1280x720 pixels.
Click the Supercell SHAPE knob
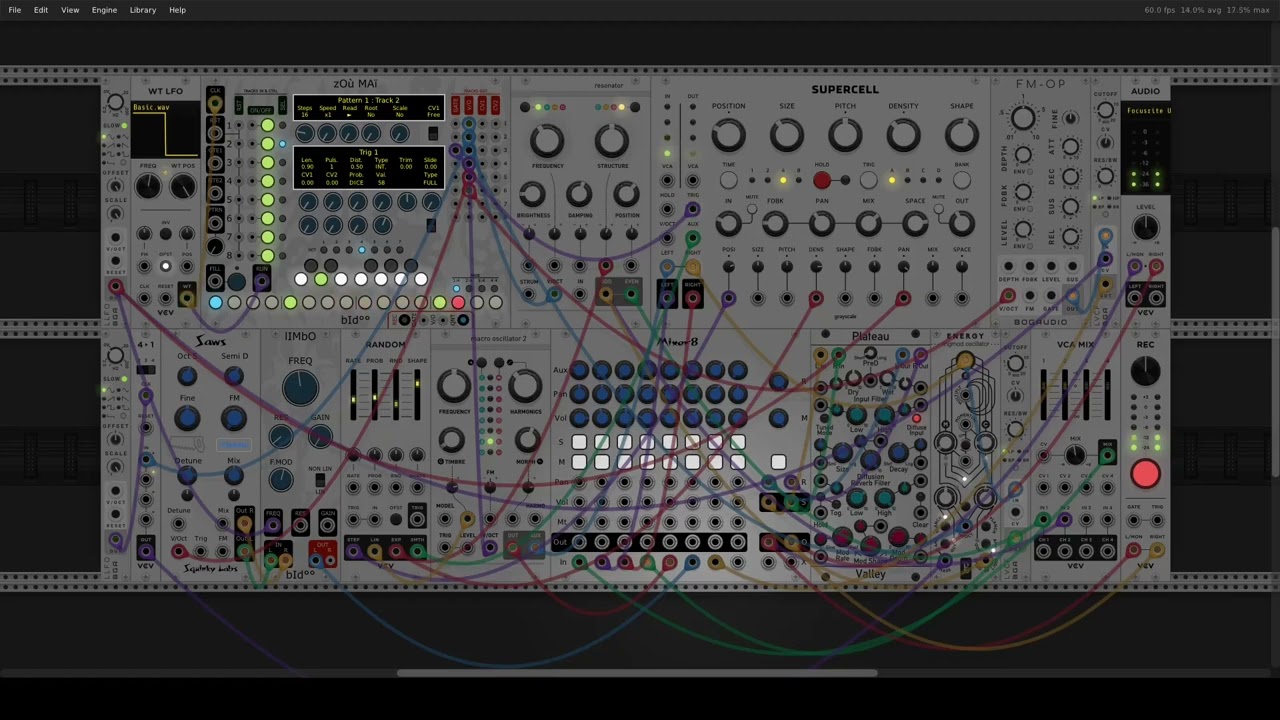[x=962, y=135]
